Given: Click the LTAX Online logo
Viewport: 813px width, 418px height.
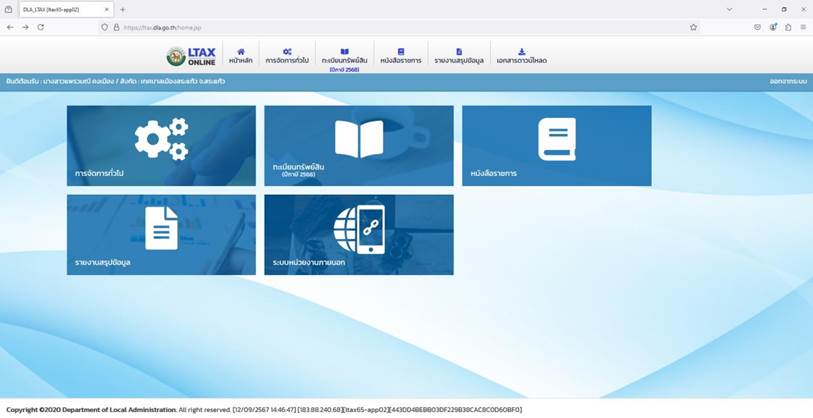Looking at the screenshot, I should coord(191,57).
